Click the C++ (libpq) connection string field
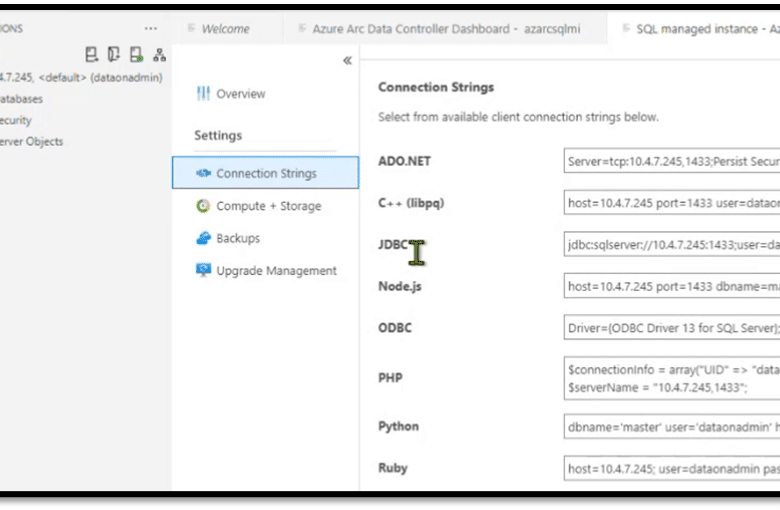The image size is (780, 510). (672, 203)
